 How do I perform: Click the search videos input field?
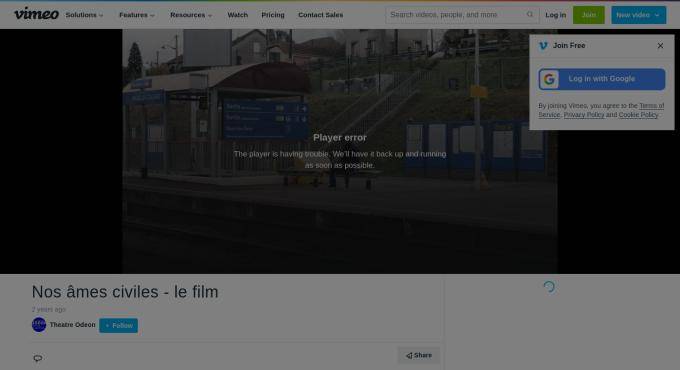coord(456,15)
